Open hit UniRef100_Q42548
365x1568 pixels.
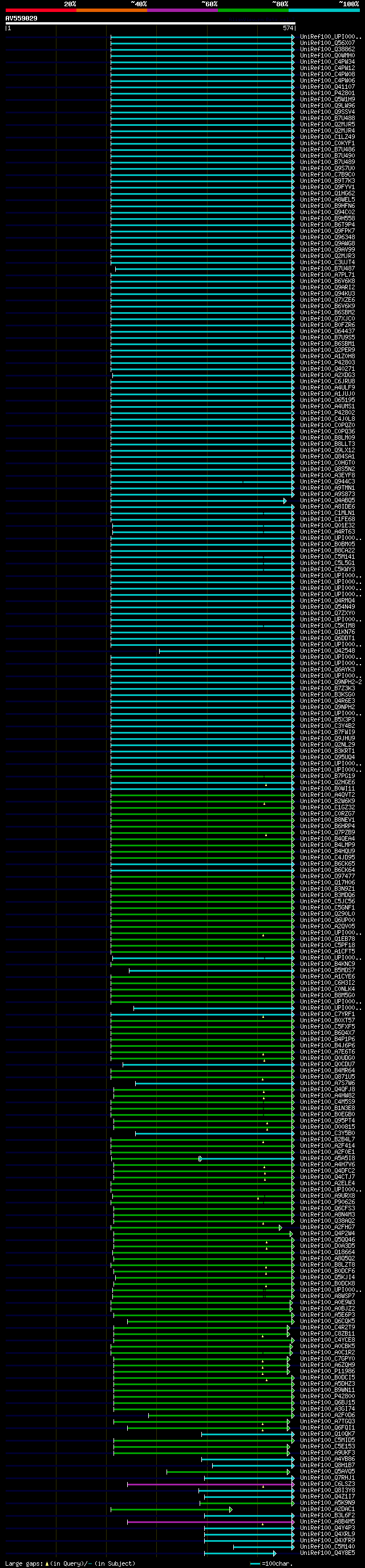327,650
